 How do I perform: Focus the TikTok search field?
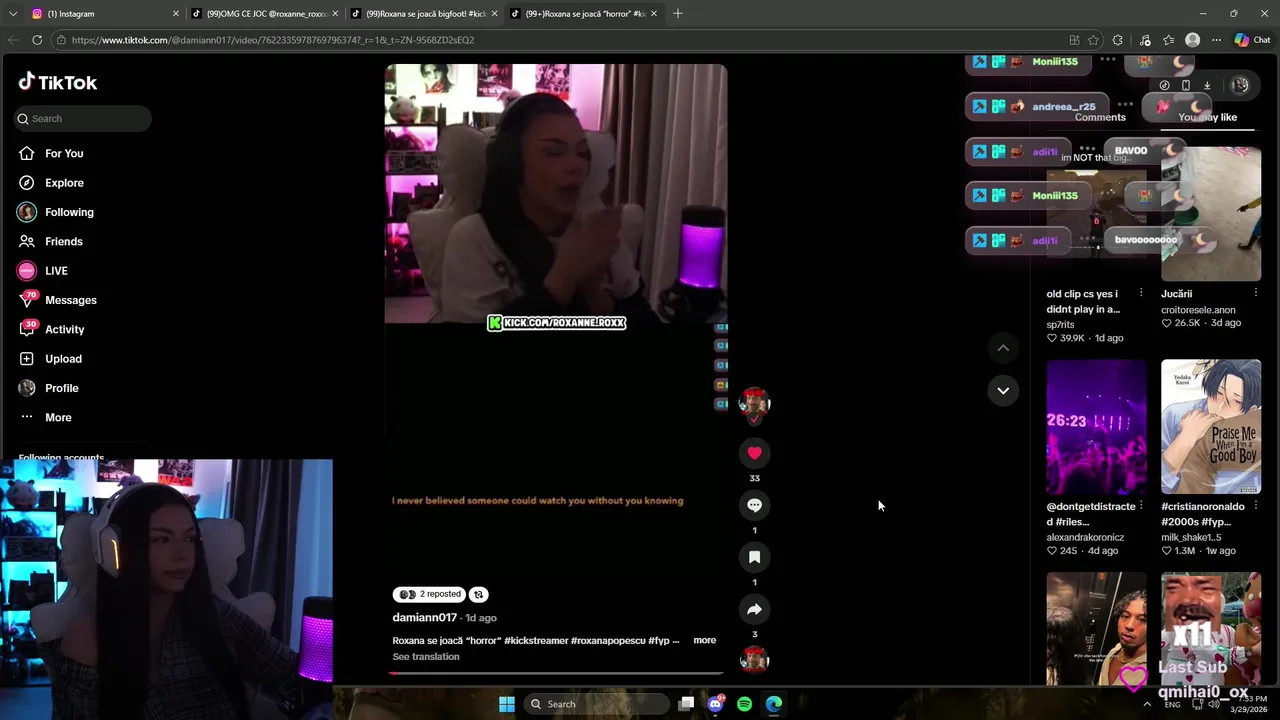pos(83,118)
